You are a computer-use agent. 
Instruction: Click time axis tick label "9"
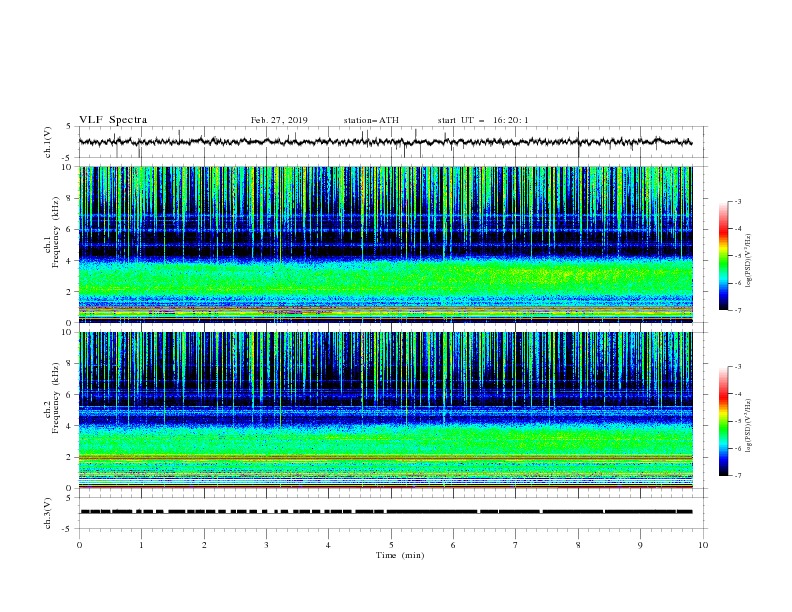[640, 545]
